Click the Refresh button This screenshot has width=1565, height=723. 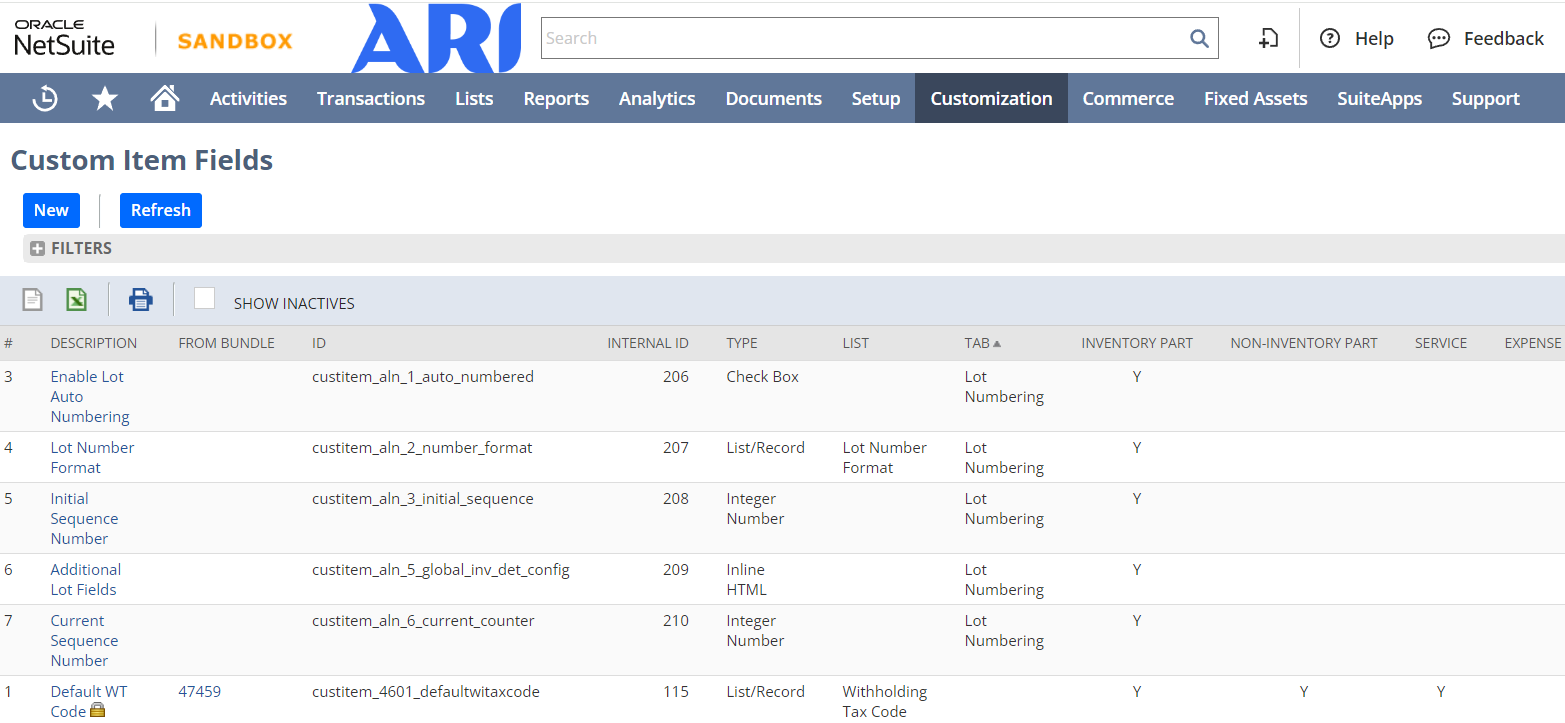point(161,210)
